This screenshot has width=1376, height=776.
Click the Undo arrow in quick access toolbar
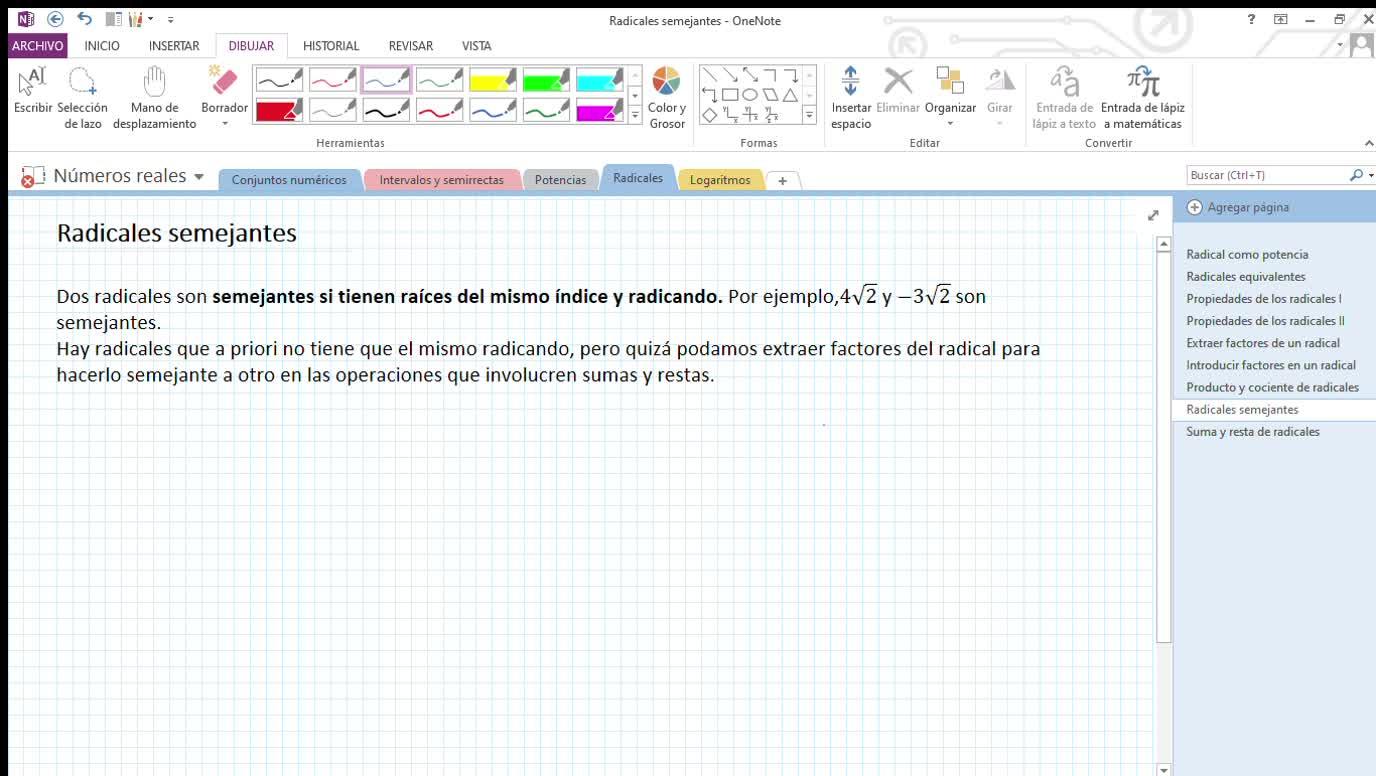[84, 19]
